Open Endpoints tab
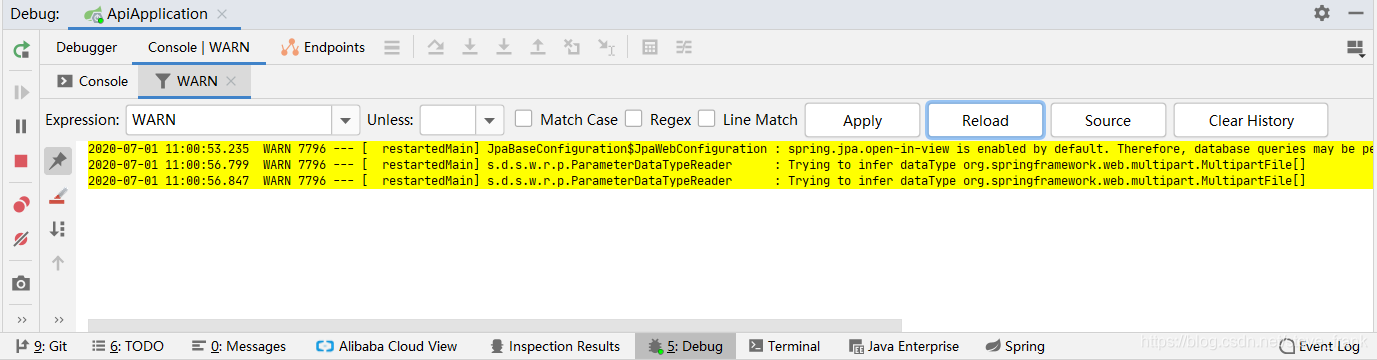 pyautogui.click(x=322, y=47)
